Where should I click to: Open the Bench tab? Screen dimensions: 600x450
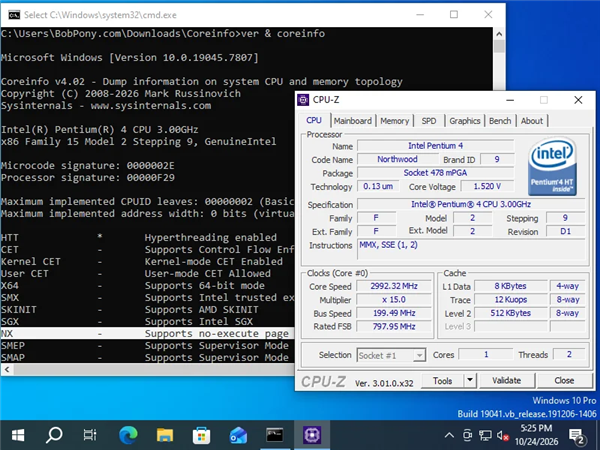pos(500,121)
